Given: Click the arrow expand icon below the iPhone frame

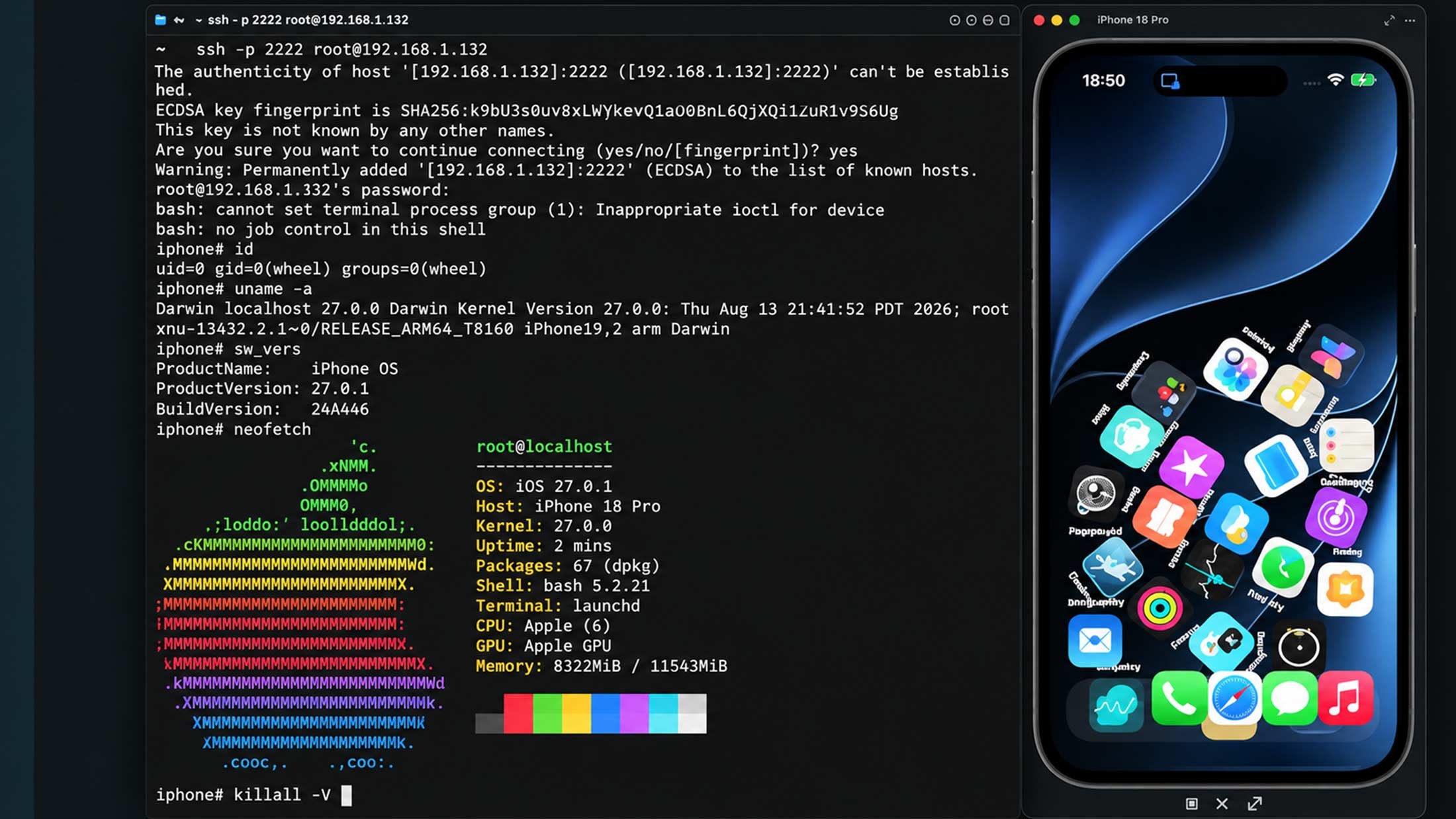Looking at the screenshot, I should pyautogui.click(x=1254, y=803).
